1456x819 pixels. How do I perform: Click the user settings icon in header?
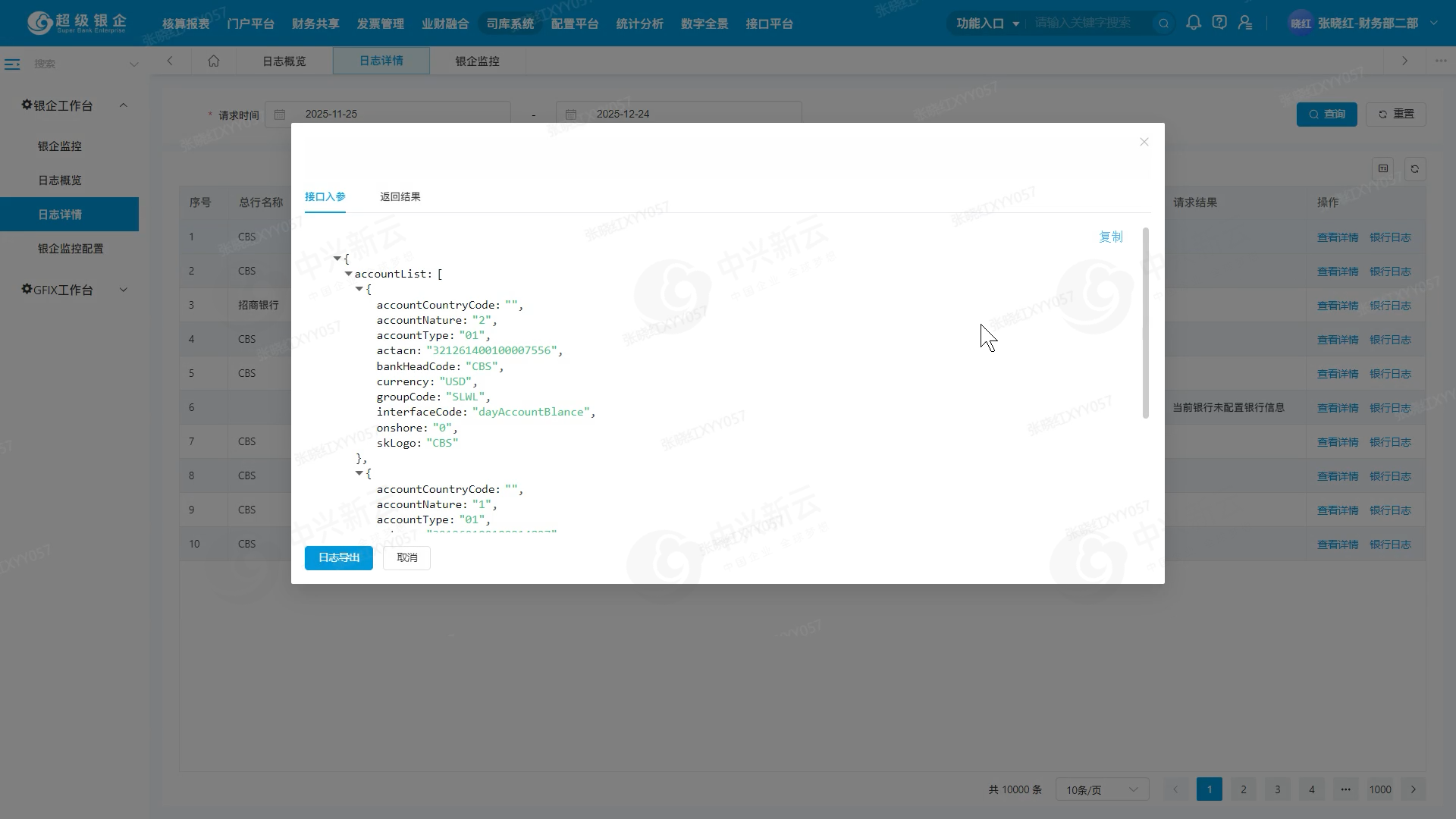point(1245,23)
